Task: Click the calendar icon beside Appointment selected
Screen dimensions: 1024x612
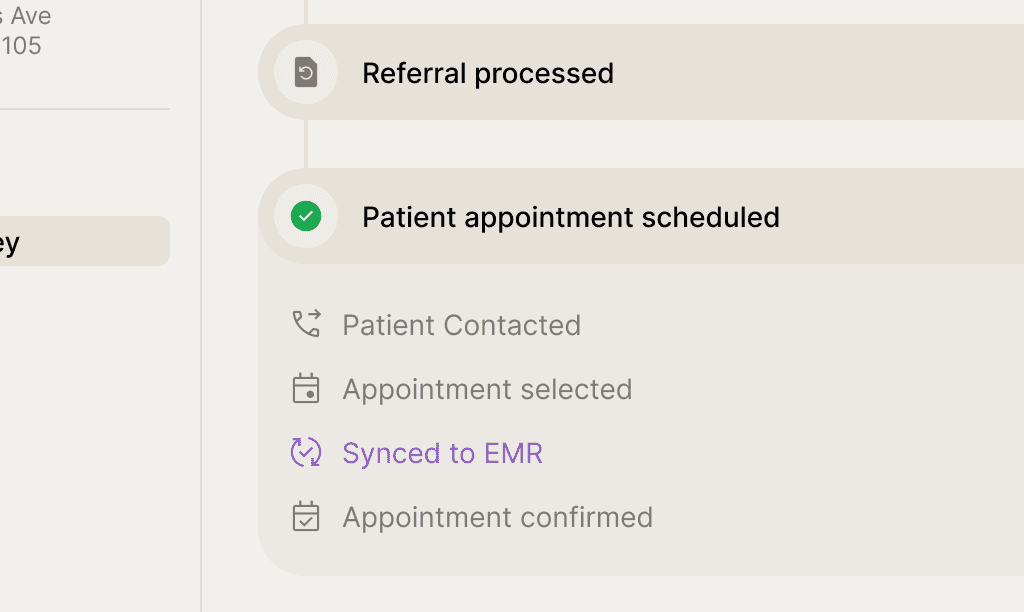Action: pyautogui.click(x=306, y=388)
